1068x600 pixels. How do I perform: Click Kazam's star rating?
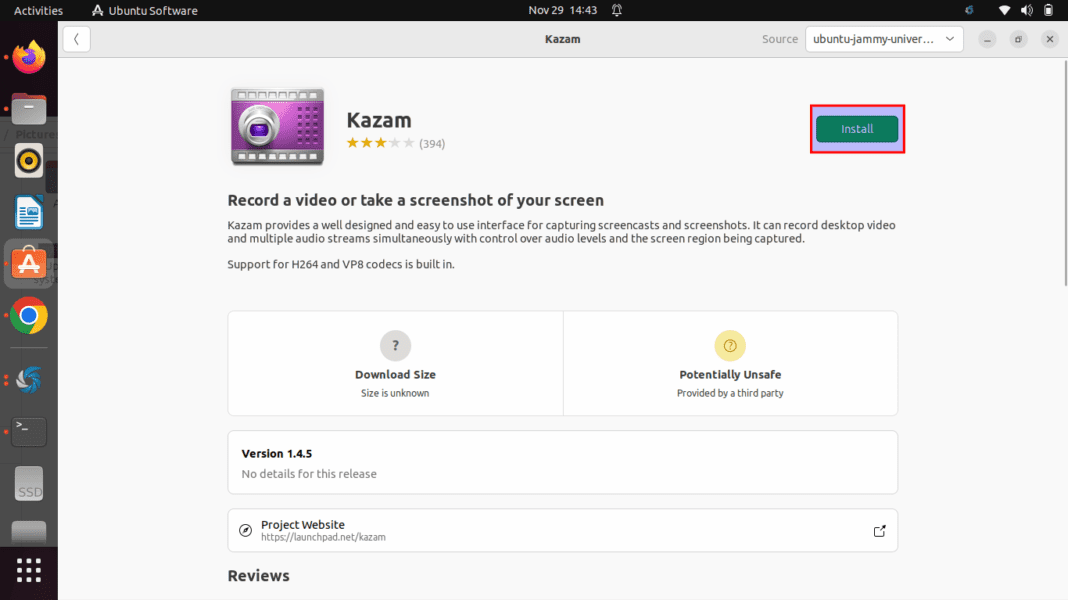[x=380, y=143]
